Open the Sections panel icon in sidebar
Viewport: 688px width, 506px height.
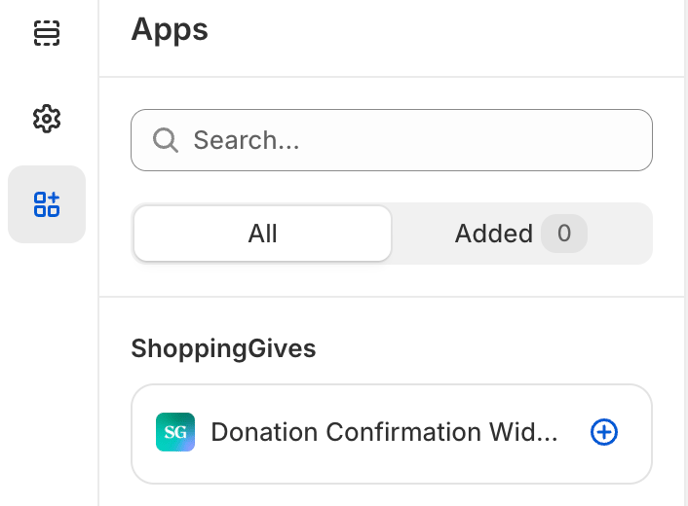tap(47, 33)
